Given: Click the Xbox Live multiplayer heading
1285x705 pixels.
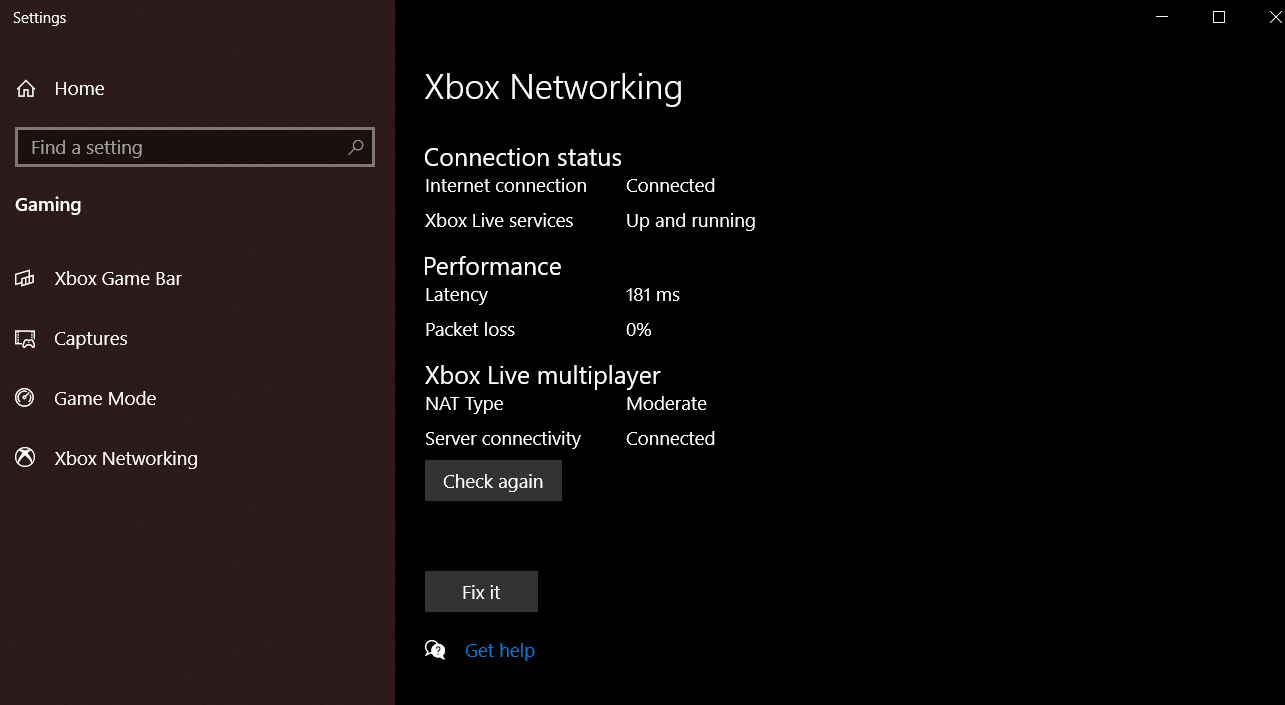Looking at the screenshot, I should tap(543, 376).
